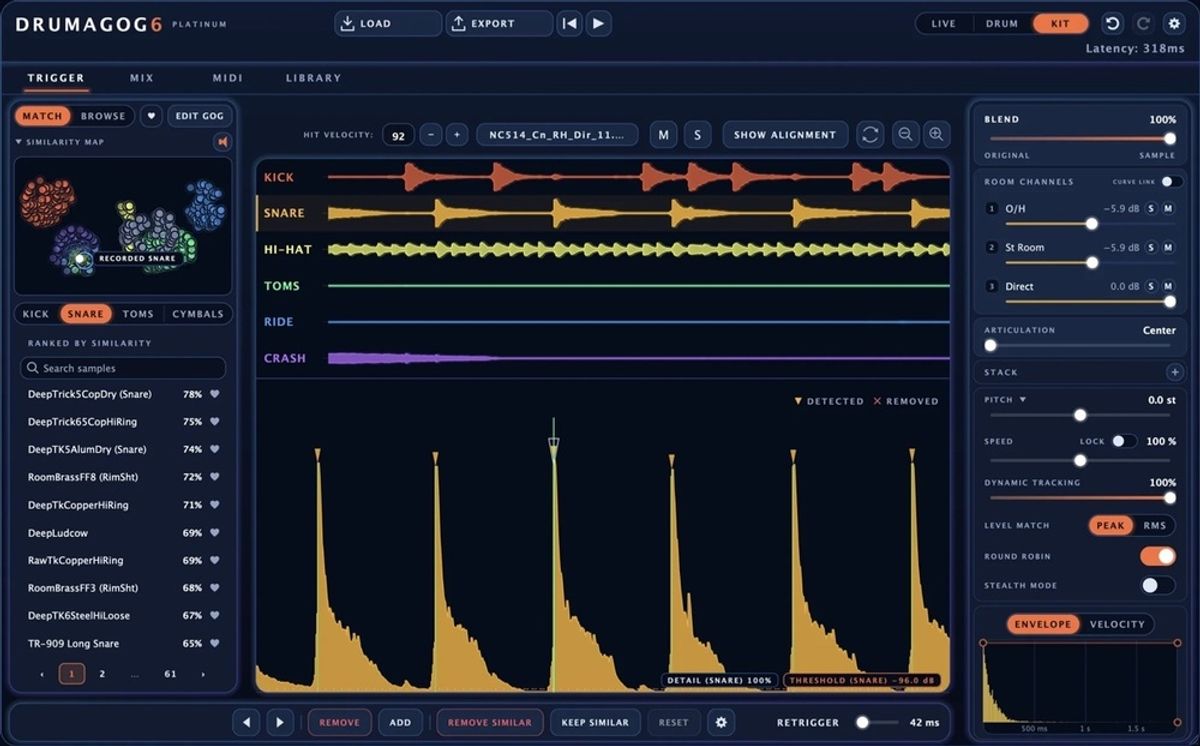Zoom in the waveform view
Screen dimensions: 1200x746
(x=936, y=135)
